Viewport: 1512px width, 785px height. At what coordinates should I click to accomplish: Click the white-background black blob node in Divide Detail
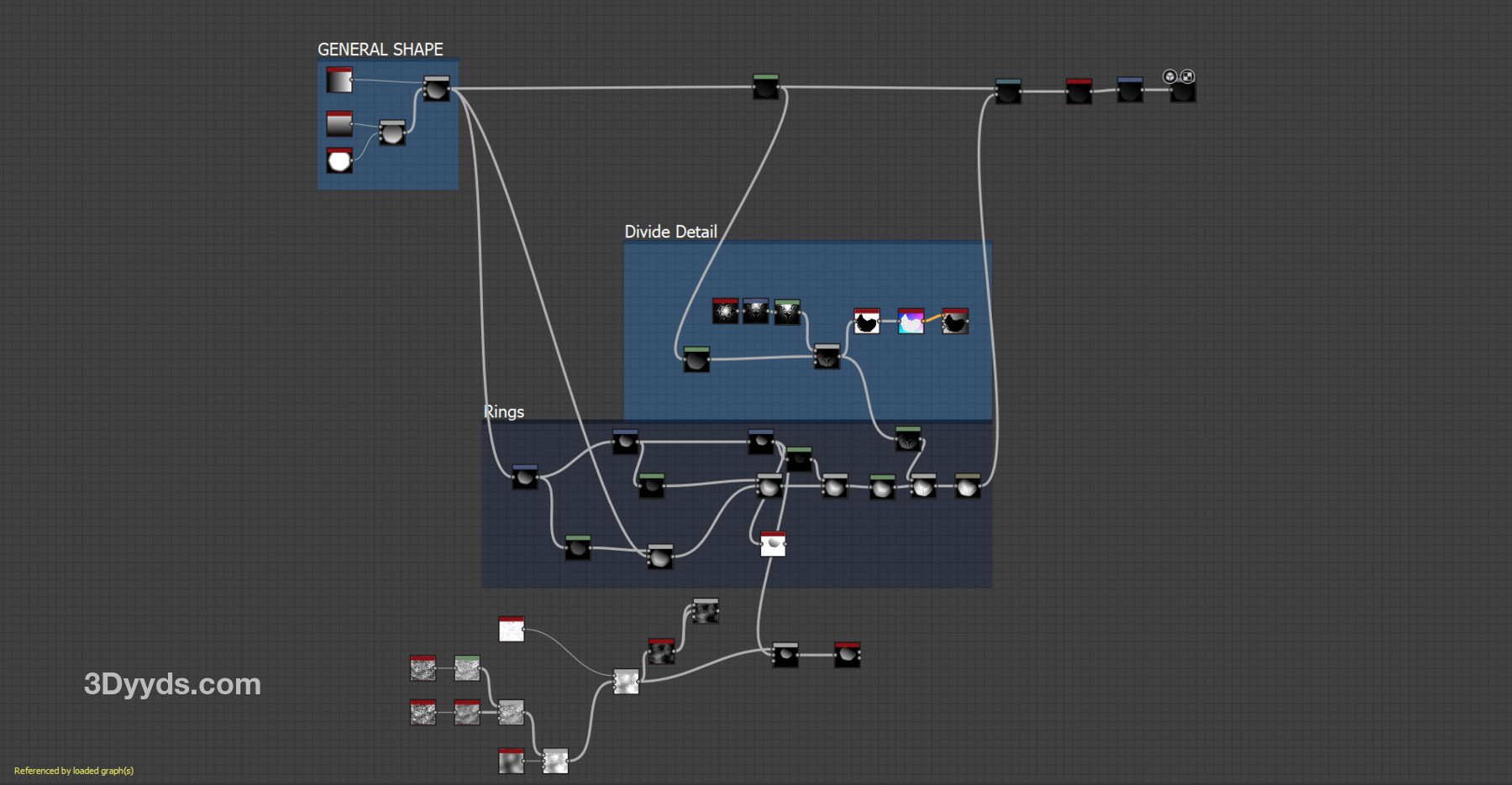866,322
